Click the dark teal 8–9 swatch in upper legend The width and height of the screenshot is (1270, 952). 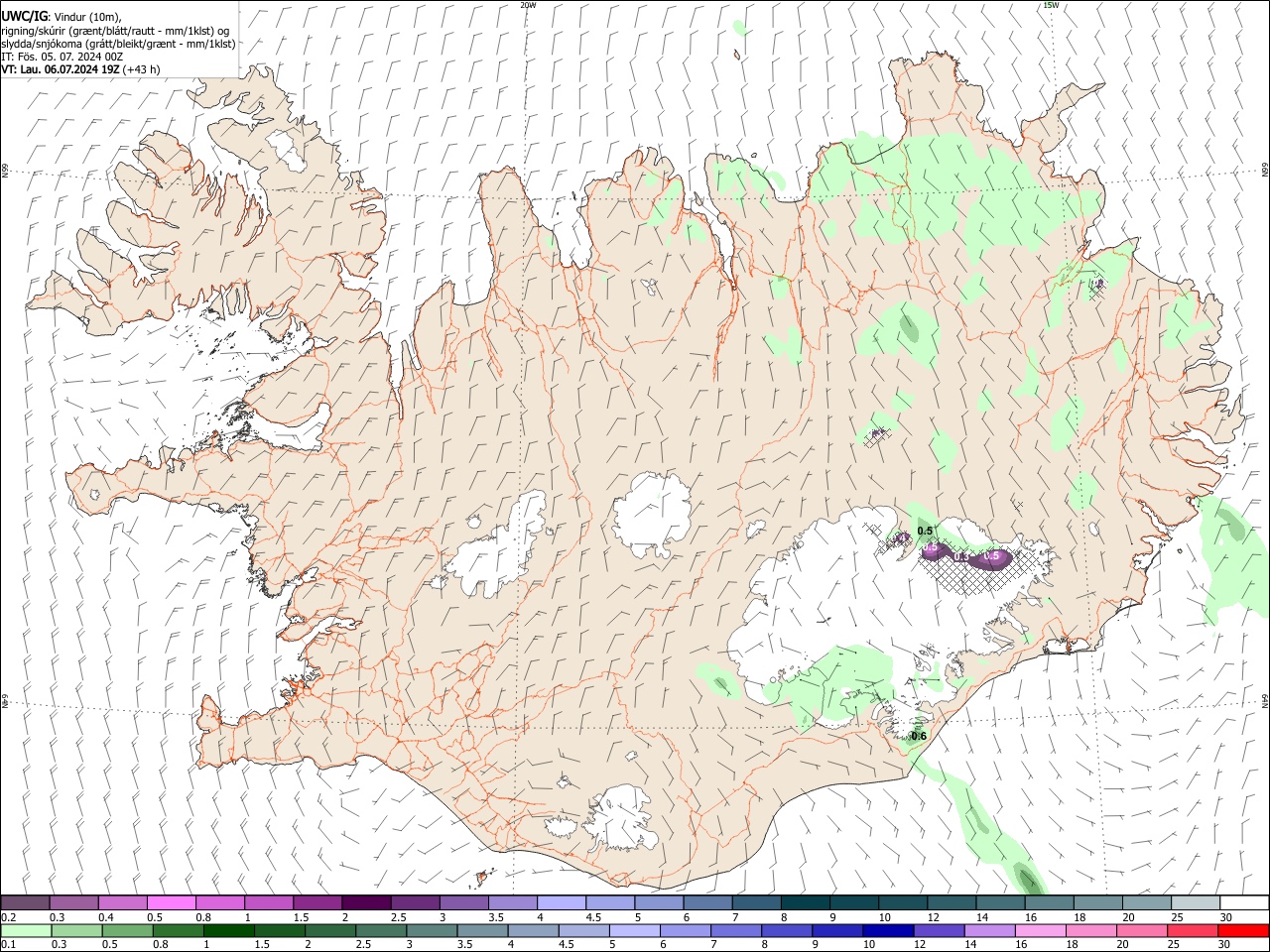click(x=805, y=902)
